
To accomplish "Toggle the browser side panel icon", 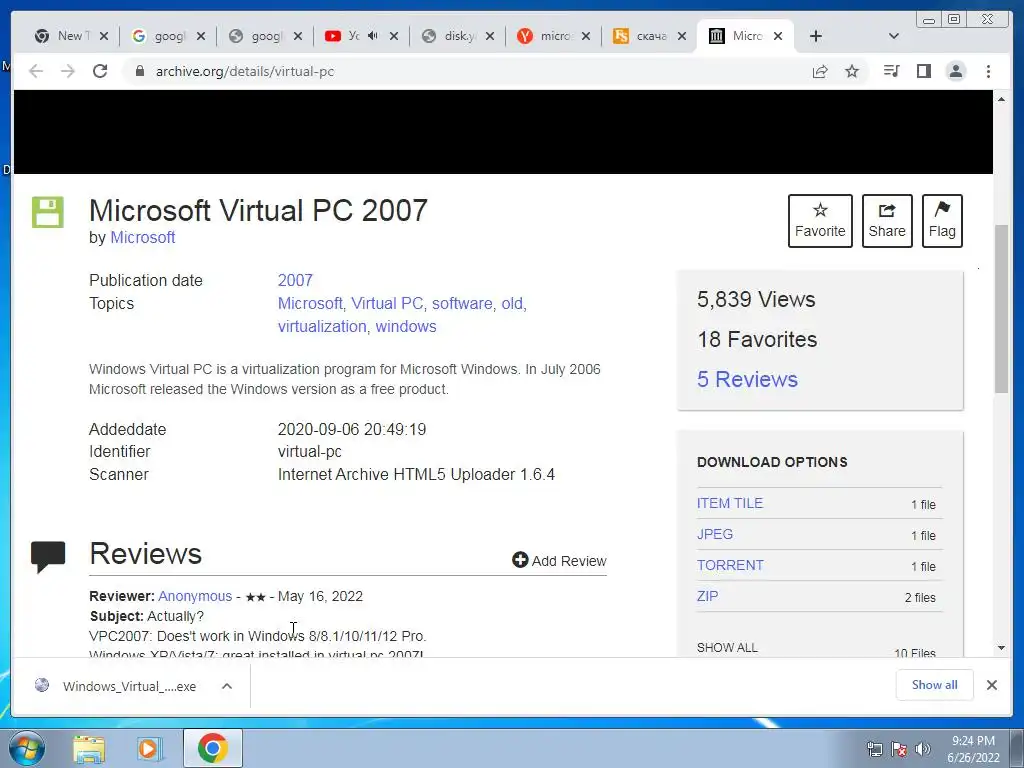I will pyautogui.click(x=923, y=71).
